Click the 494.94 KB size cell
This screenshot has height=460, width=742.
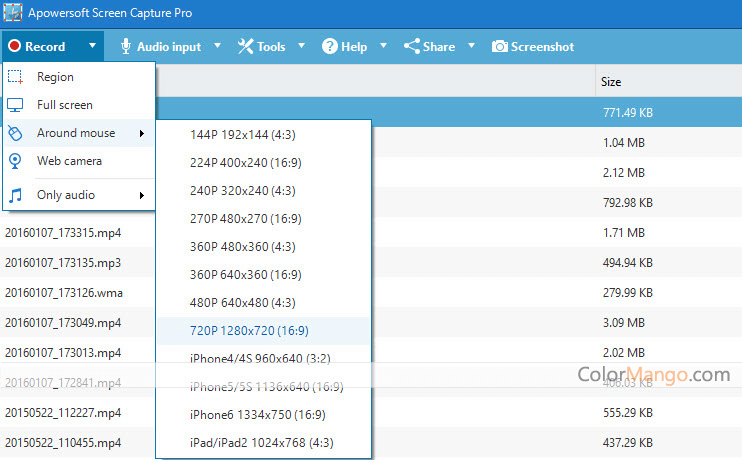tap(627, 263)
